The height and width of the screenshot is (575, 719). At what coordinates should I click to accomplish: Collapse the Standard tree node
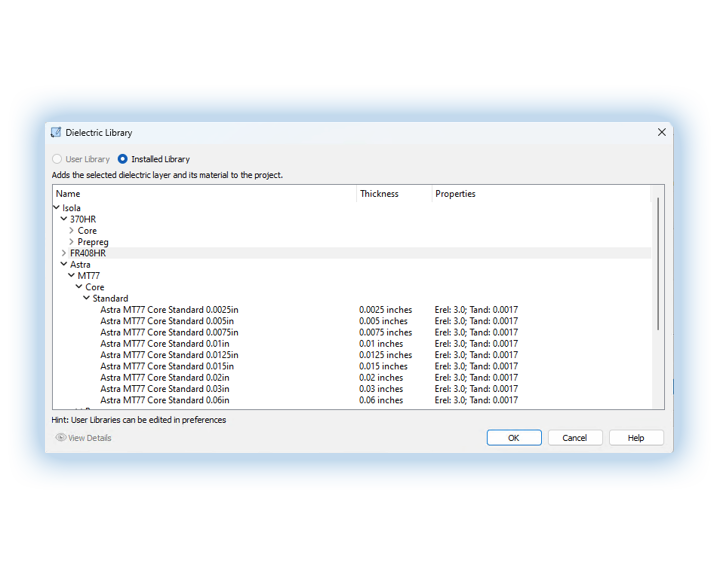click(87, 298)
